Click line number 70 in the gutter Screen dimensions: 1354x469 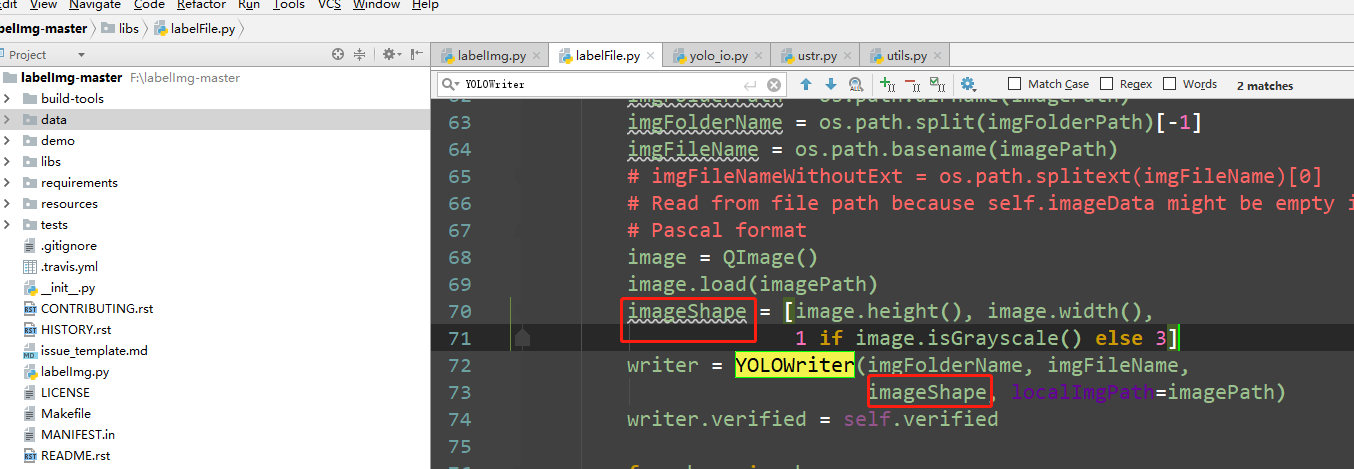click(460, 311)
